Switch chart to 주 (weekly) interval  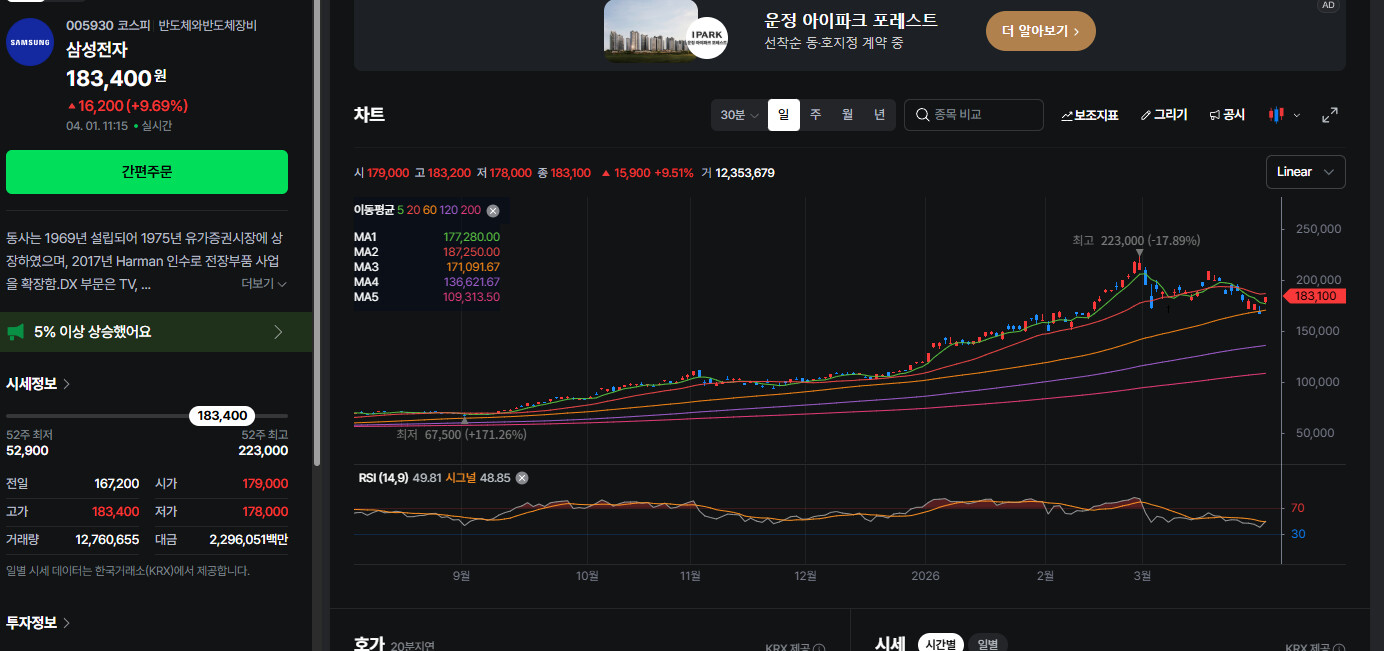[815, 115]
